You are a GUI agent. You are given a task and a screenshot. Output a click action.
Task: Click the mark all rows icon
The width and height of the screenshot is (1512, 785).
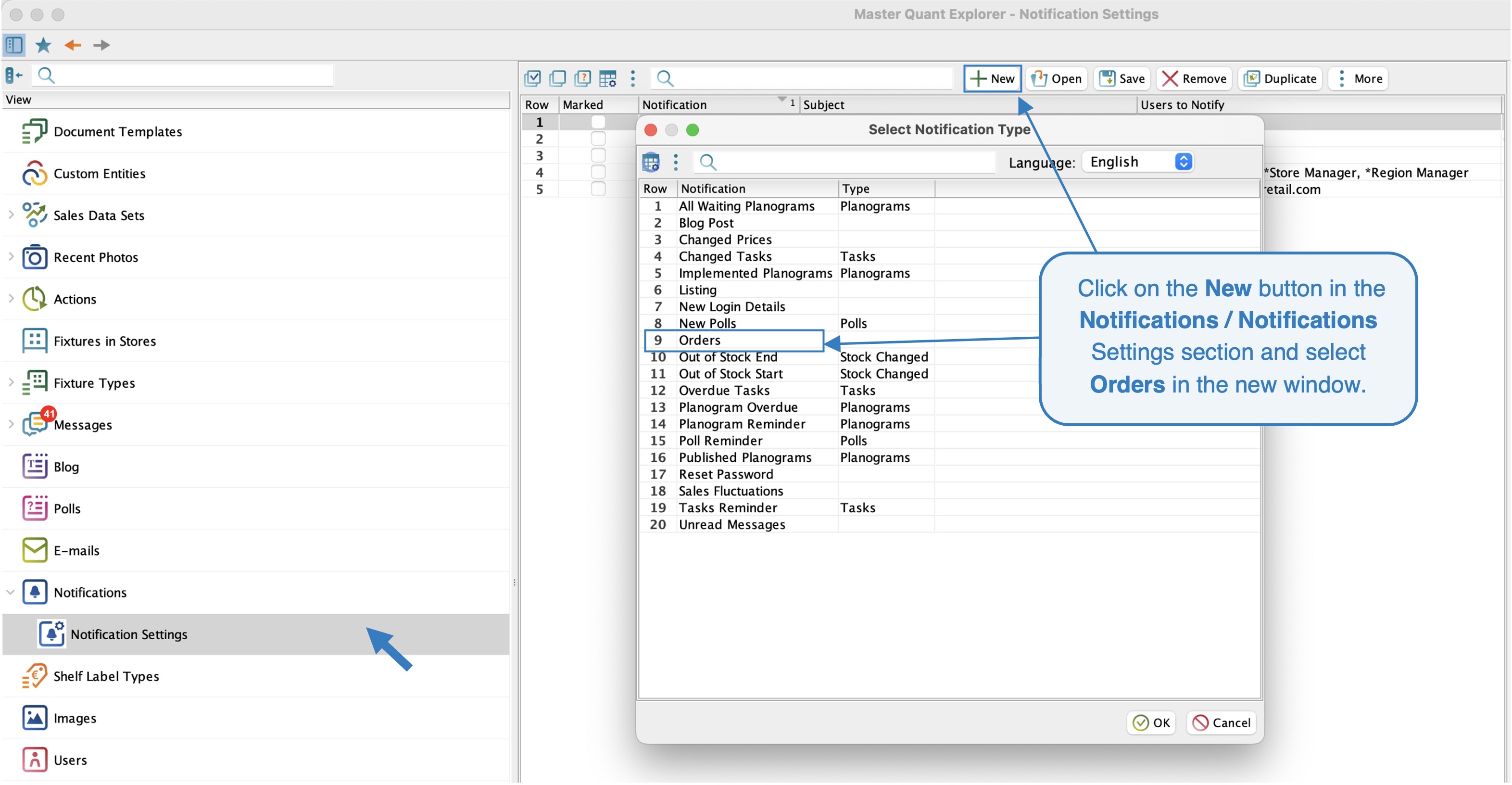coord(532,78)
